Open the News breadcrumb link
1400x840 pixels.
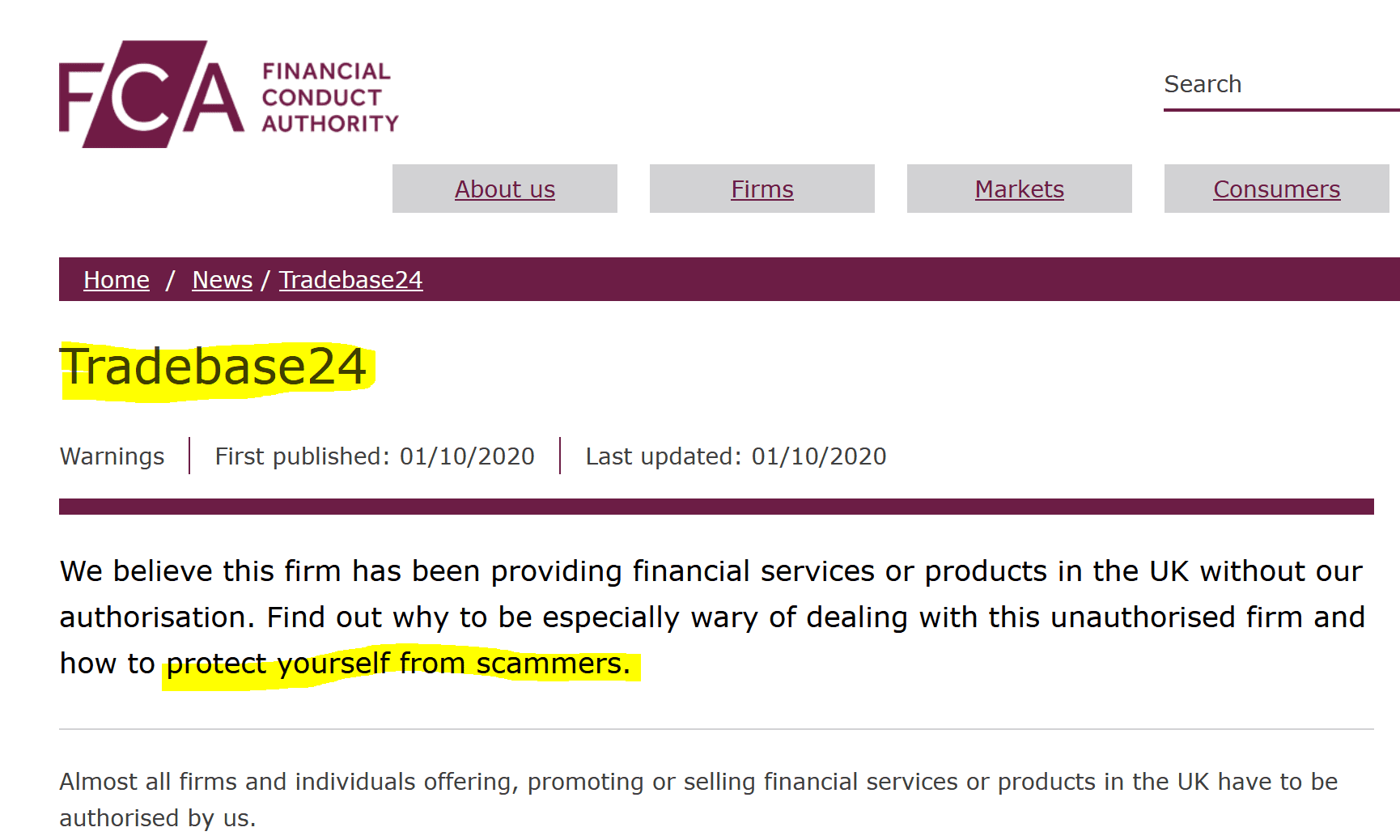pyautogui.click(x=221, y=279)
